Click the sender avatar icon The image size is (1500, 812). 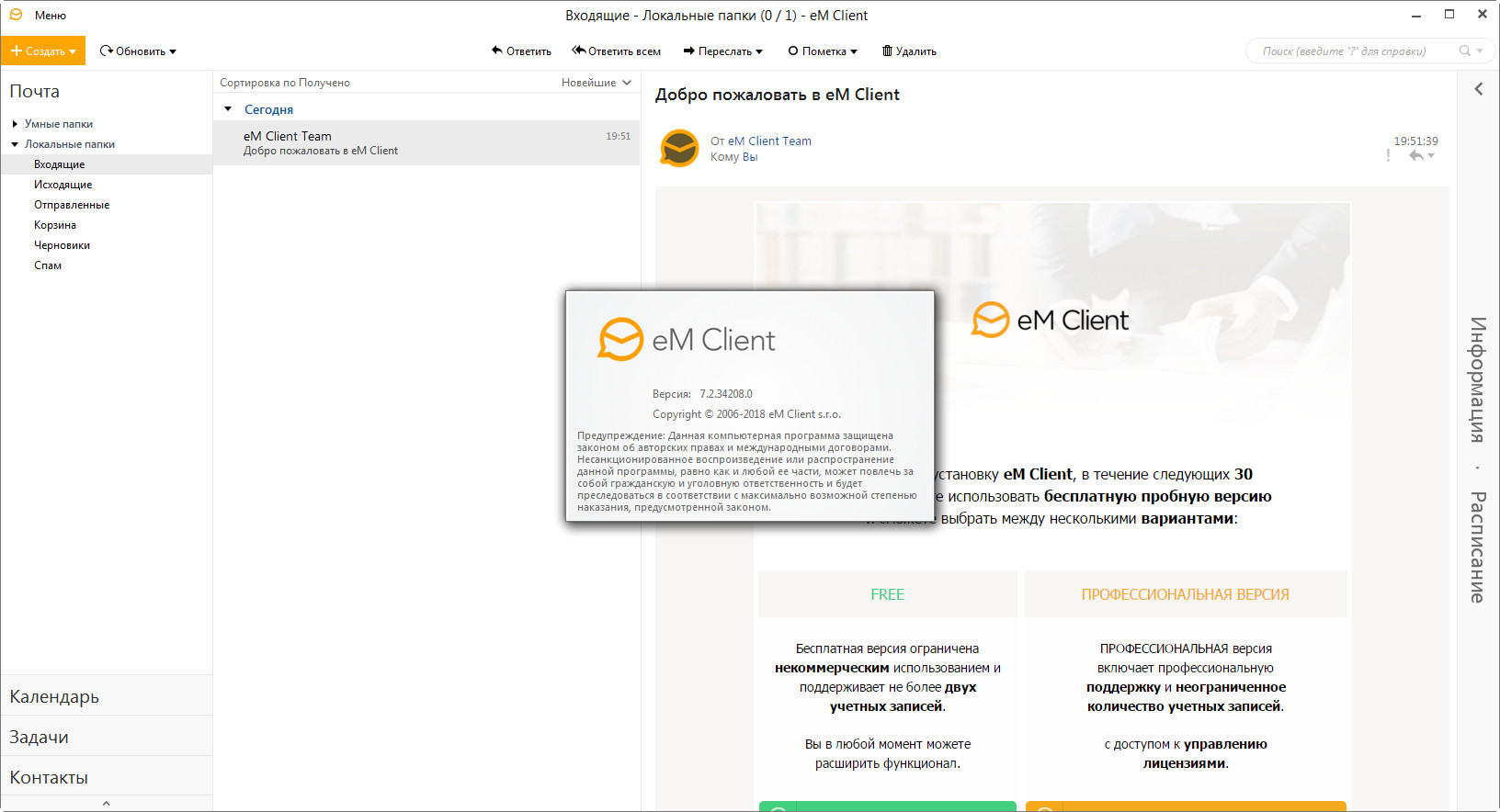[680, 149]
